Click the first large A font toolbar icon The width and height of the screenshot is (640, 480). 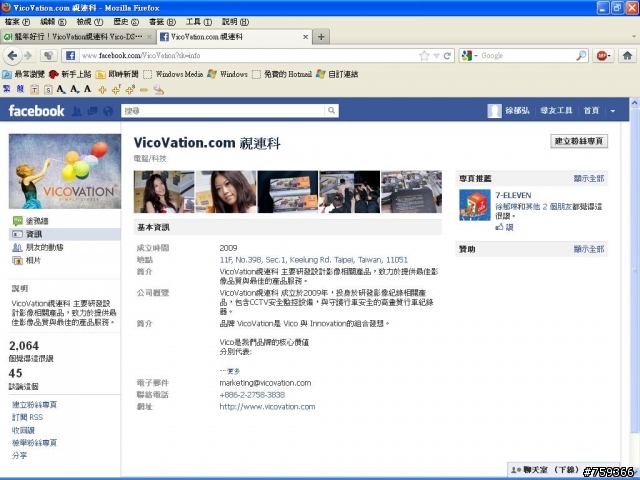(x=61, y=89)
